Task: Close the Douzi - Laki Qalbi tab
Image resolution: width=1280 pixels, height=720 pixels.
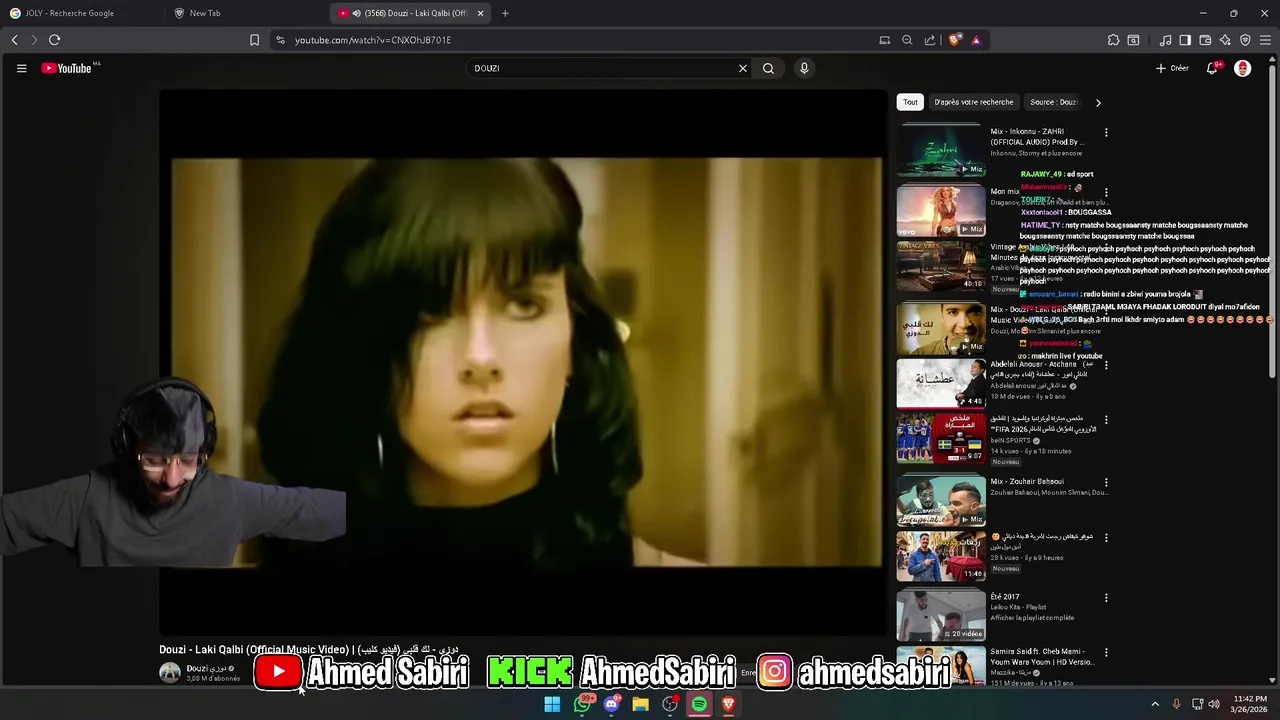Action: tap(480, 13)
